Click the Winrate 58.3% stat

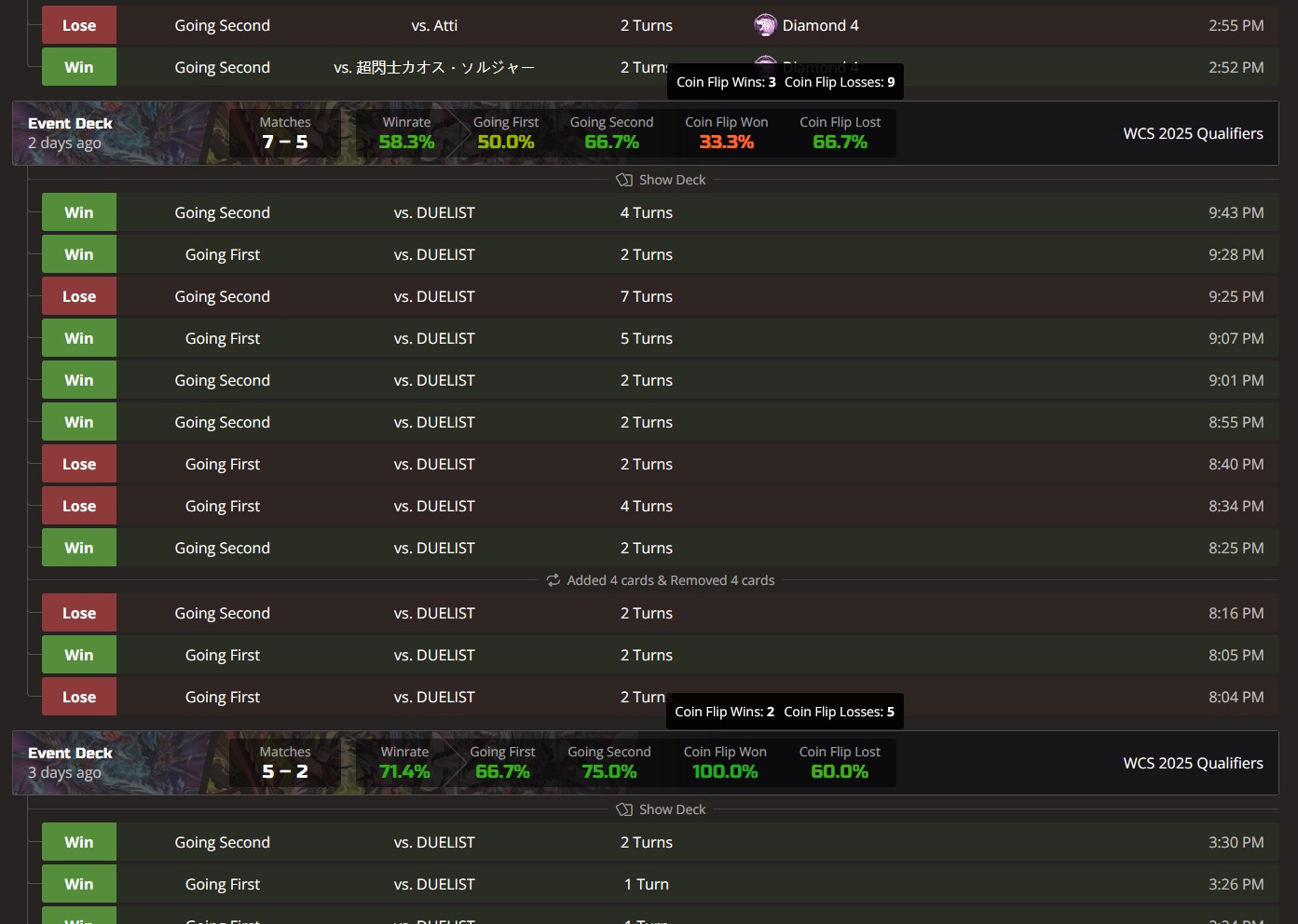406,133
